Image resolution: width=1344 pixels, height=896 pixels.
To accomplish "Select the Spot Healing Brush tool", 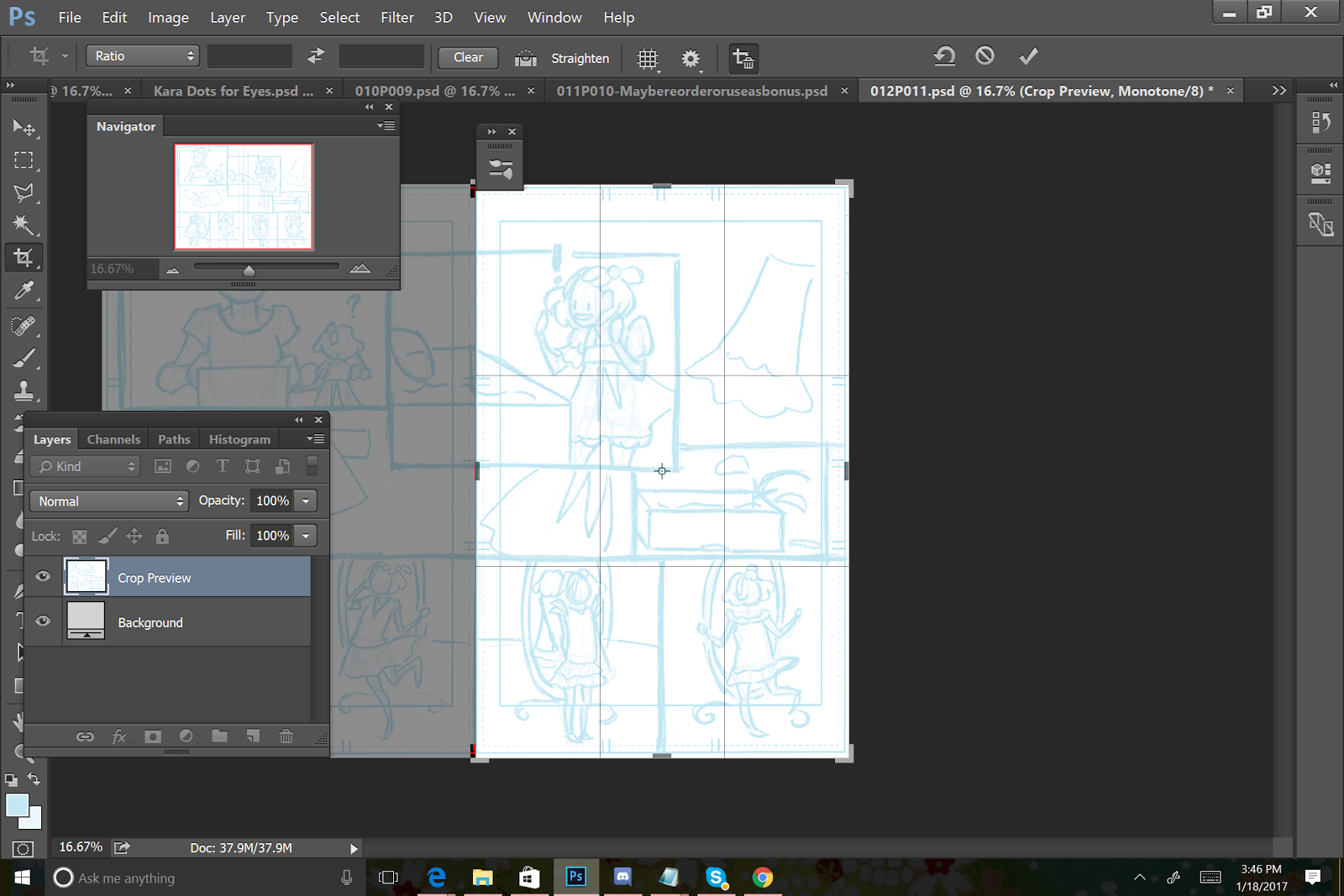I will click(24, 325).
